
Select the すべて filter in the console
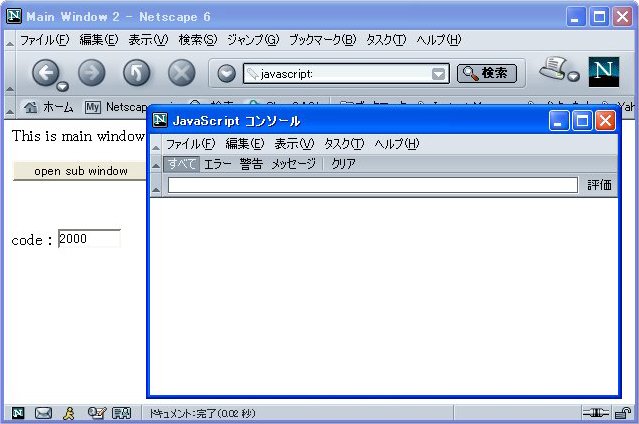pos(182,164)
